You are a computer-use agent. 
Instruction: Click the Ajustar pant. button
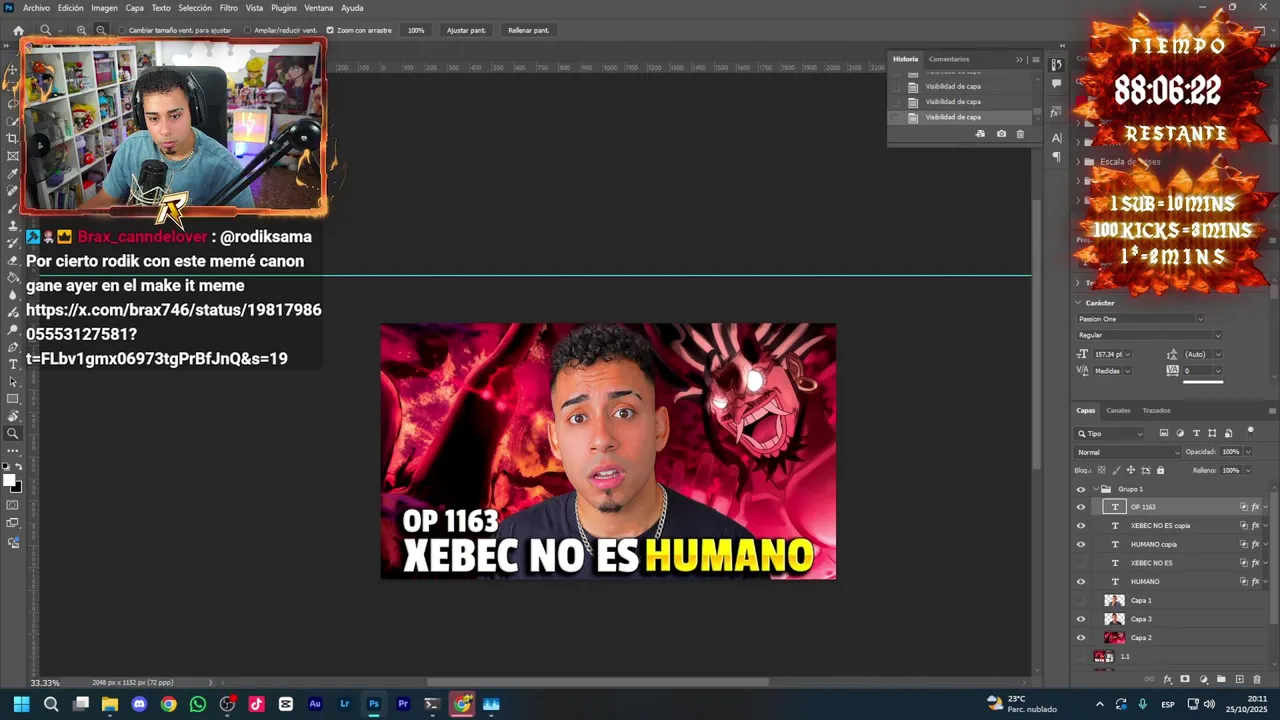point(466,30)
